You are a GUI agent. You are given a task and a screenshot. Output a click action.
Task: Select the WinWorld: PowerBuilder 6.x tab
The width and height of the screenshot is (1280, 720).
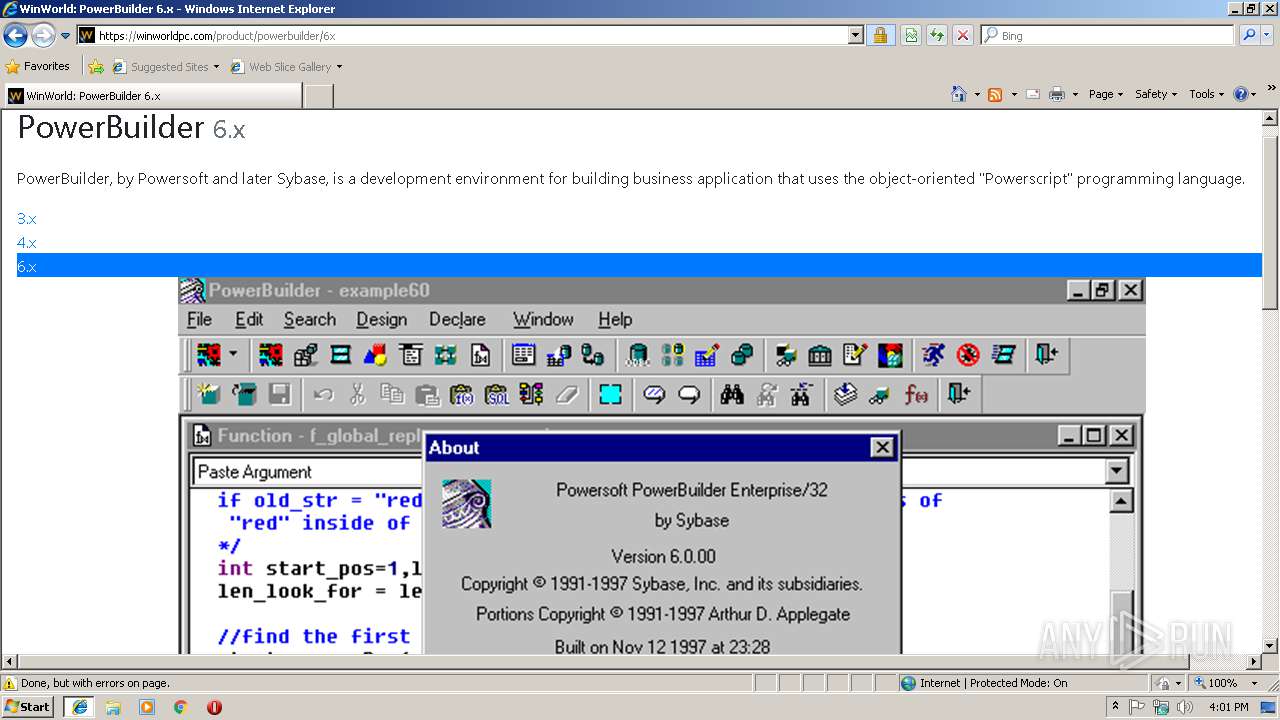click(x=152, y=96)
